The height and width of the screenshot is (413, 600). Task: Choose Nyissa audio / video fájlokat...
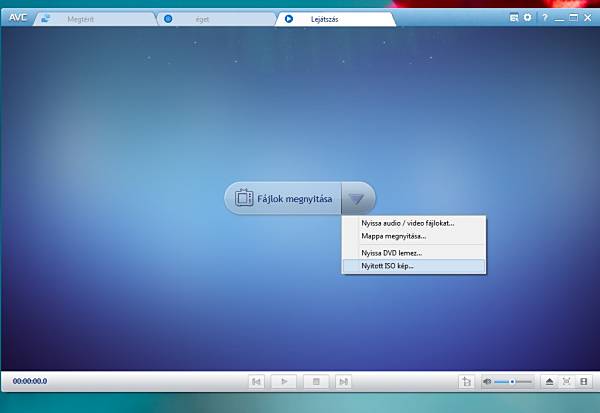tap(414, 223)
